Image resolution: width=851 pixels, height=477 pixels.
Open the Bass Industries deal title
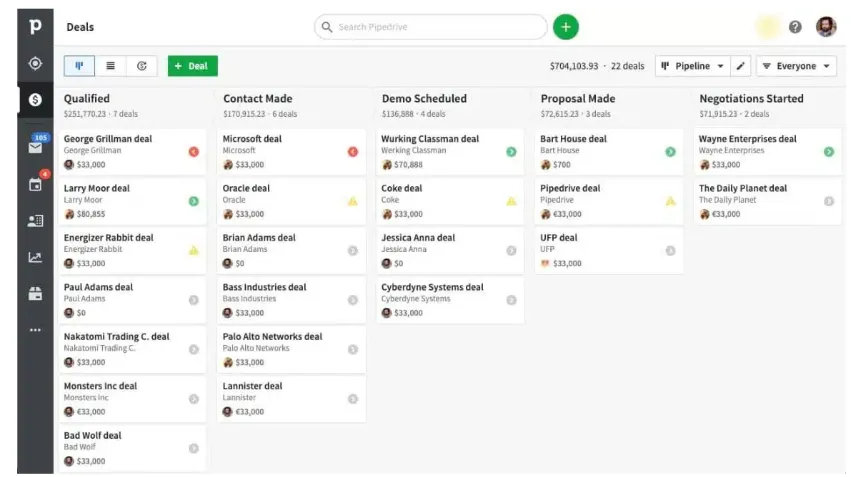264,287
